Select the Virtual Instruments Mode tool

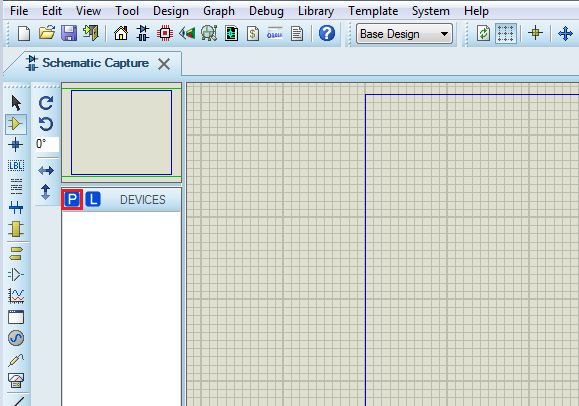[x=16, y=381]
